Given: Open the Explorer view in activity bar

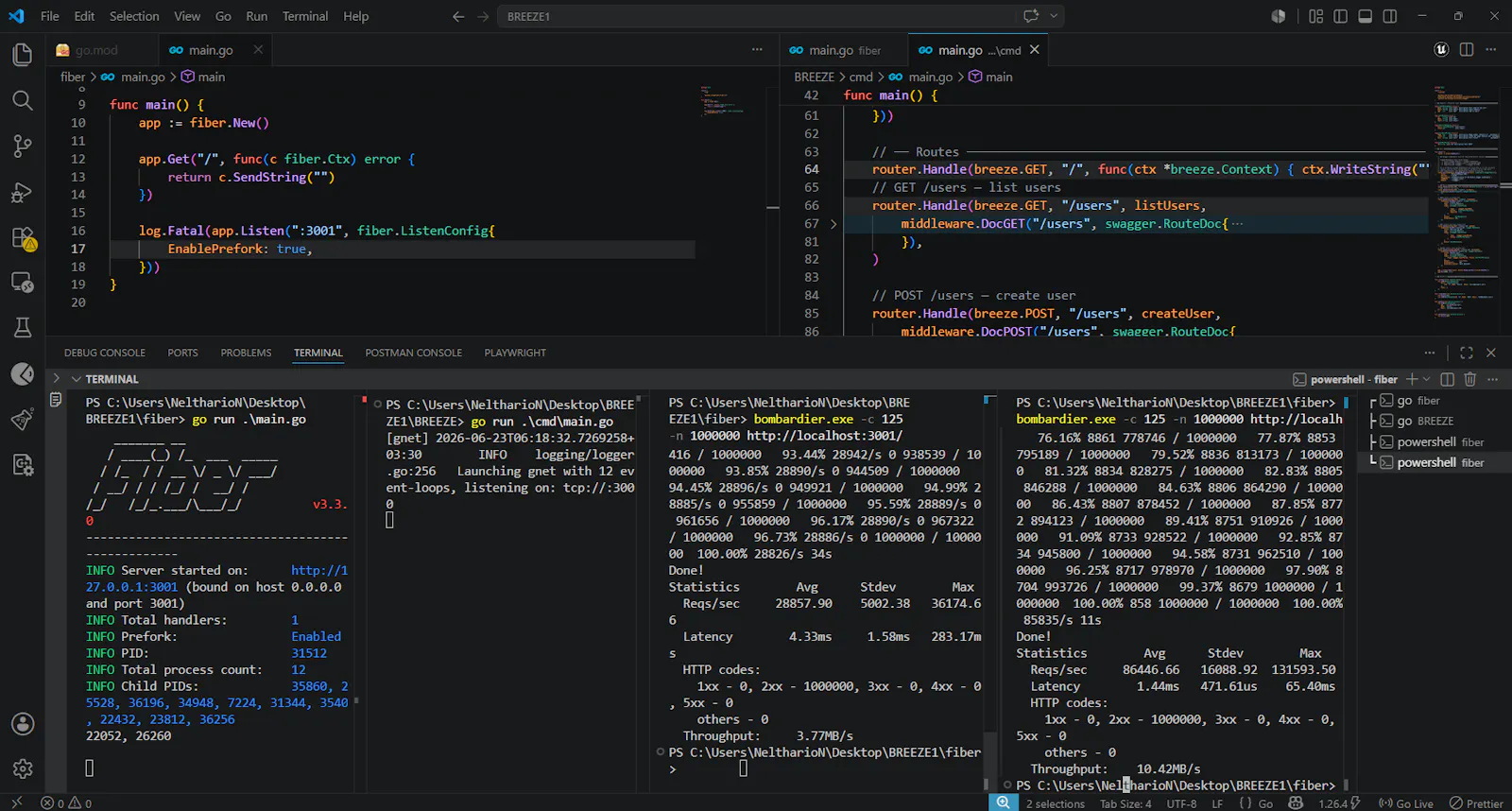Looking at the screenshot, I should (23, 55).
